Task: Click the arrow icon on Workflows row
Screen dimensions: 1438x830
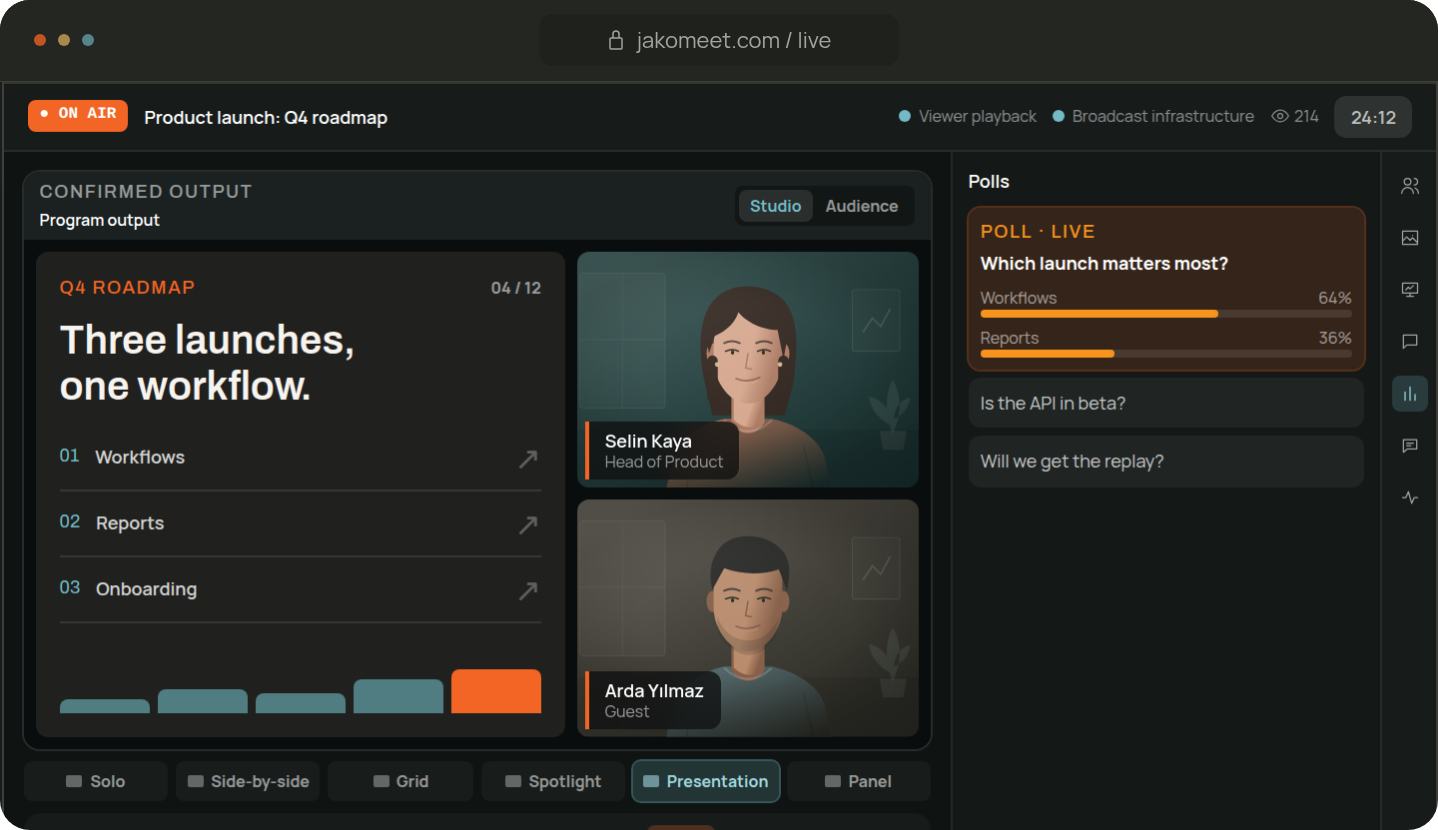Action: (x=528, y=459)
